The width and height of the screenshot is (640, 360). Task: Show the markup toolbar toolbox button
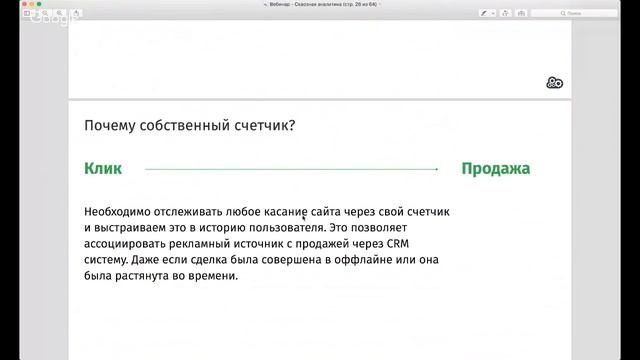[x=521, y=13]
